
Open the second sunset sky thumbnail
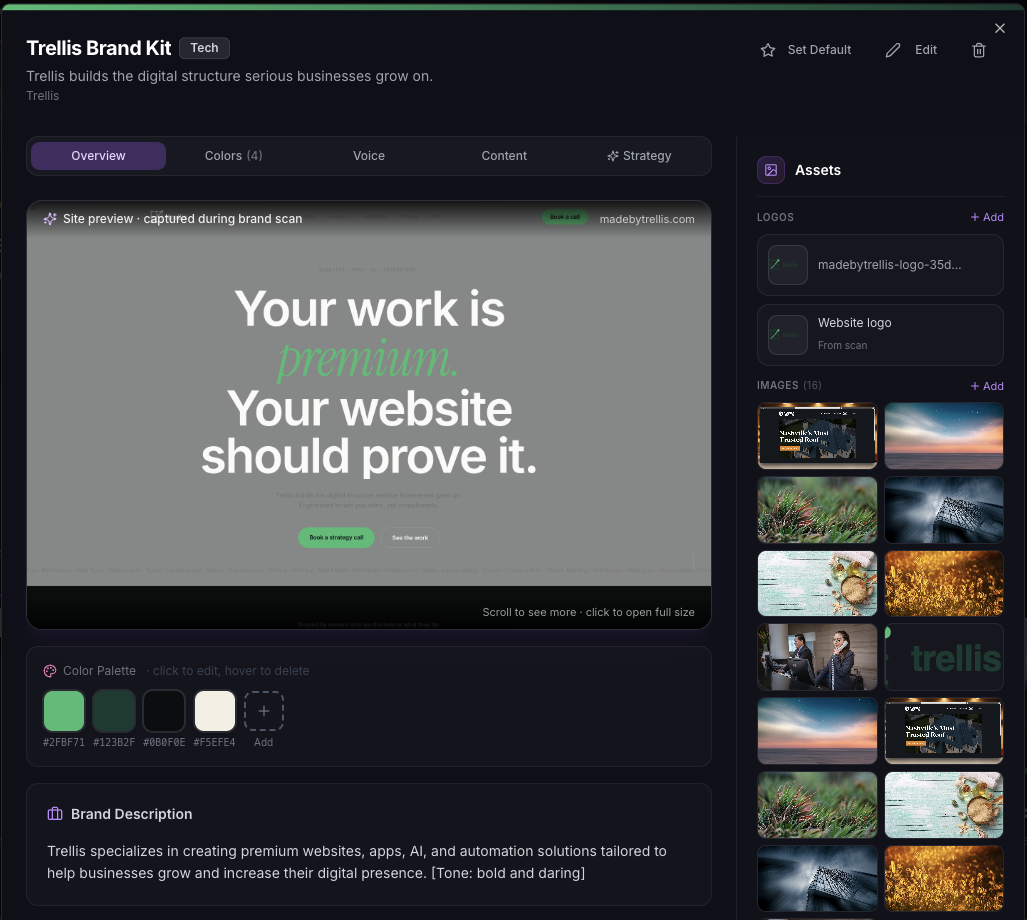click(x=817, y=731)
